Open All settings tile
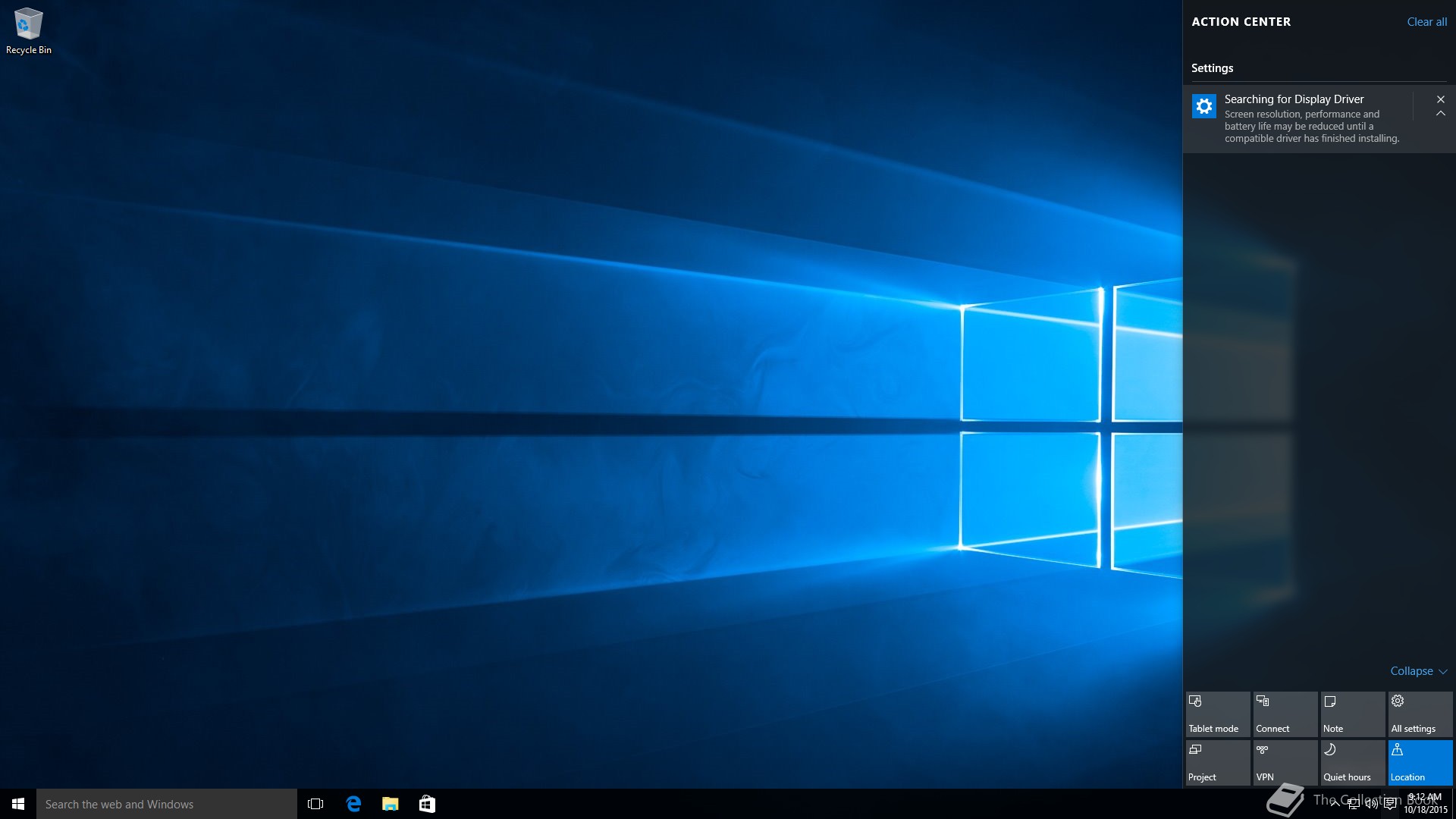This screenshot has height=819, width=1456. click(1420, 714)
